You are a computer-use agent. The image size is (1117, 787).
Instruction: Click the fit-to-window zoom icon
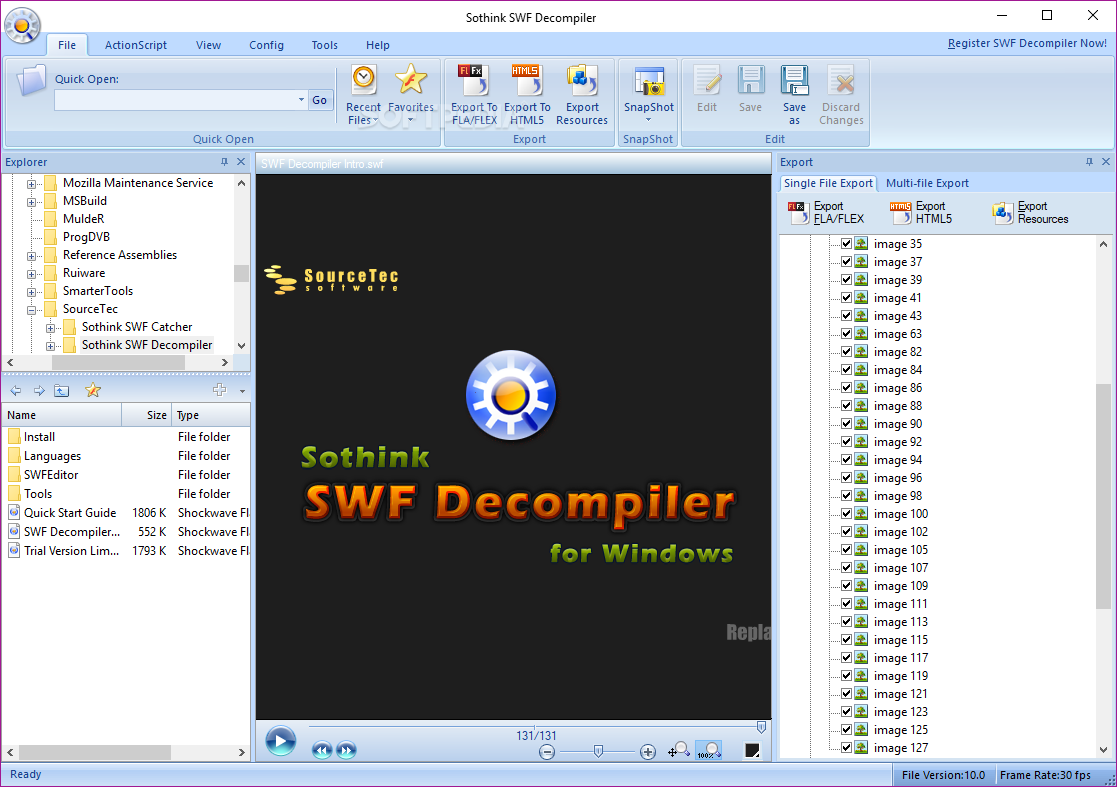pos(678,750)
